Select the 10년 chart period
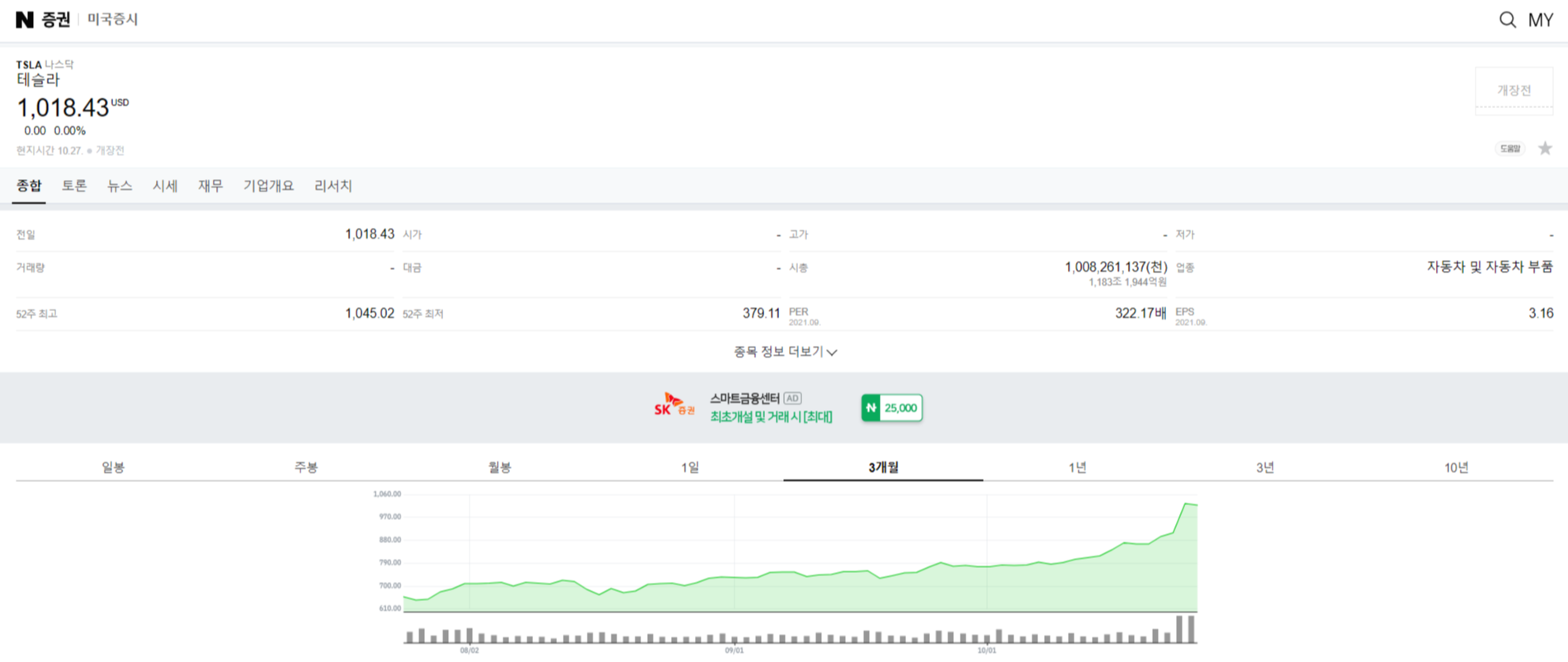Screen dimensions: 1568x662 (x=1457, y=467)
